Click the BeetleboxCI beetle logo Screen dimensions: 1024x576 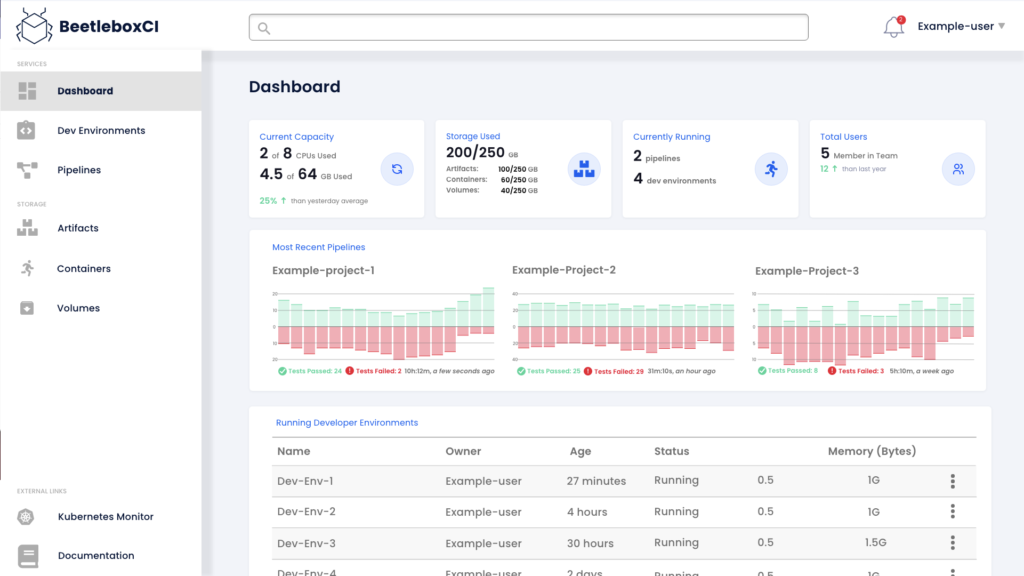tap(34, 26)
